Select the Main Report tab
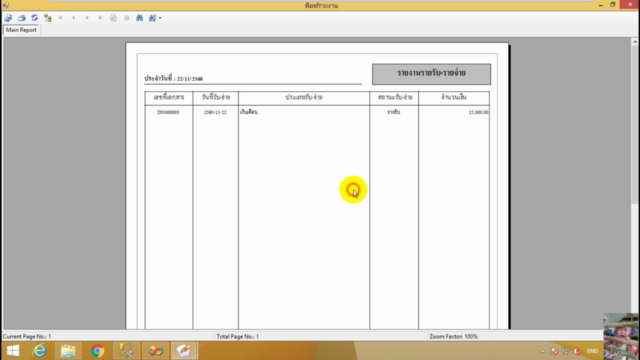 [x=21, y=30]
